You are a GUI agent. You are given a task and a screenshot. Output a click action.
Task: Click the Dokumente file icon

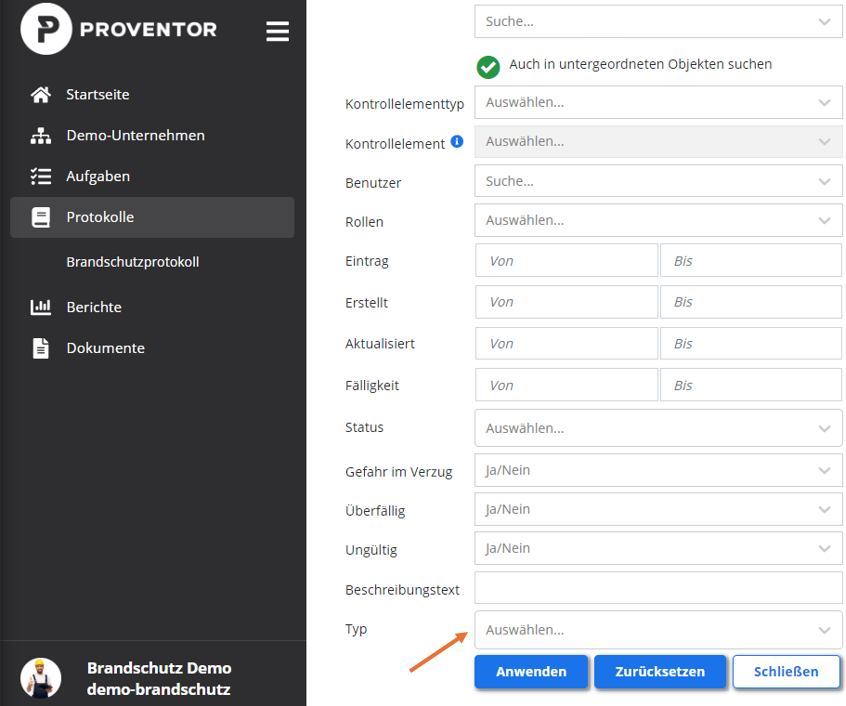click(41, 348)
